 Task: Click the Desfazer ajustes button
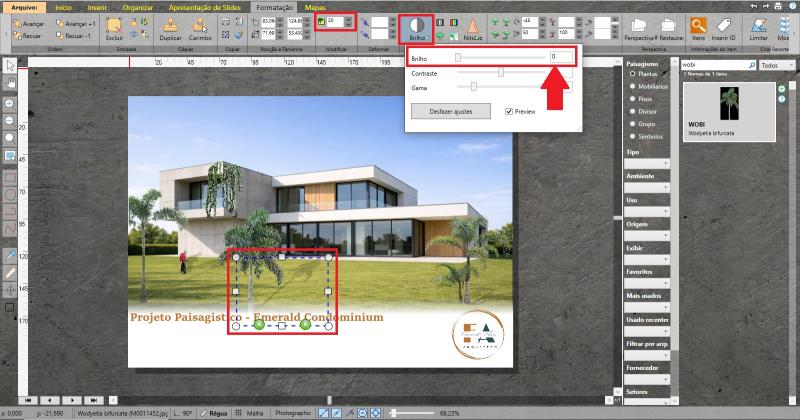point(451,111)
